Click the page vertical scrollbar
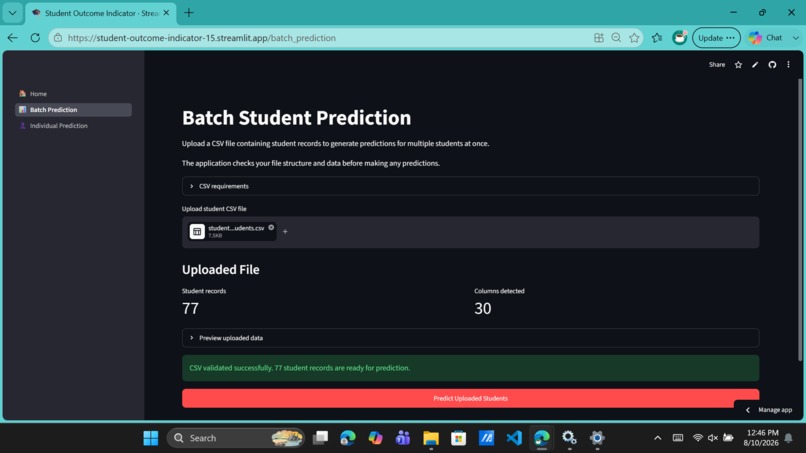 pyautogui.click(x=800, y=220)
